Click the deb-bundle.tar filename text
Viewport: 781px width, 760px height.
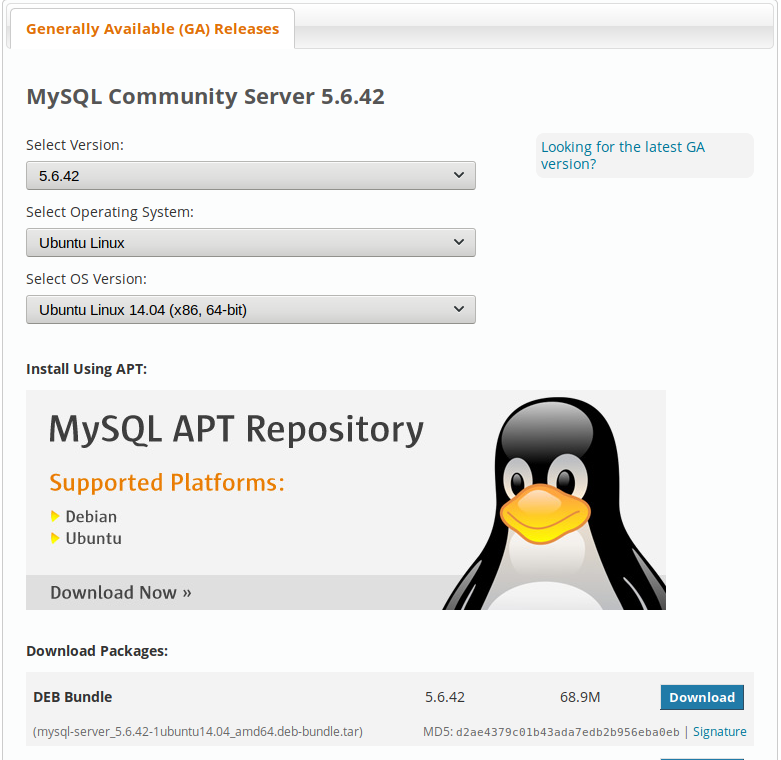click(198, 731)
